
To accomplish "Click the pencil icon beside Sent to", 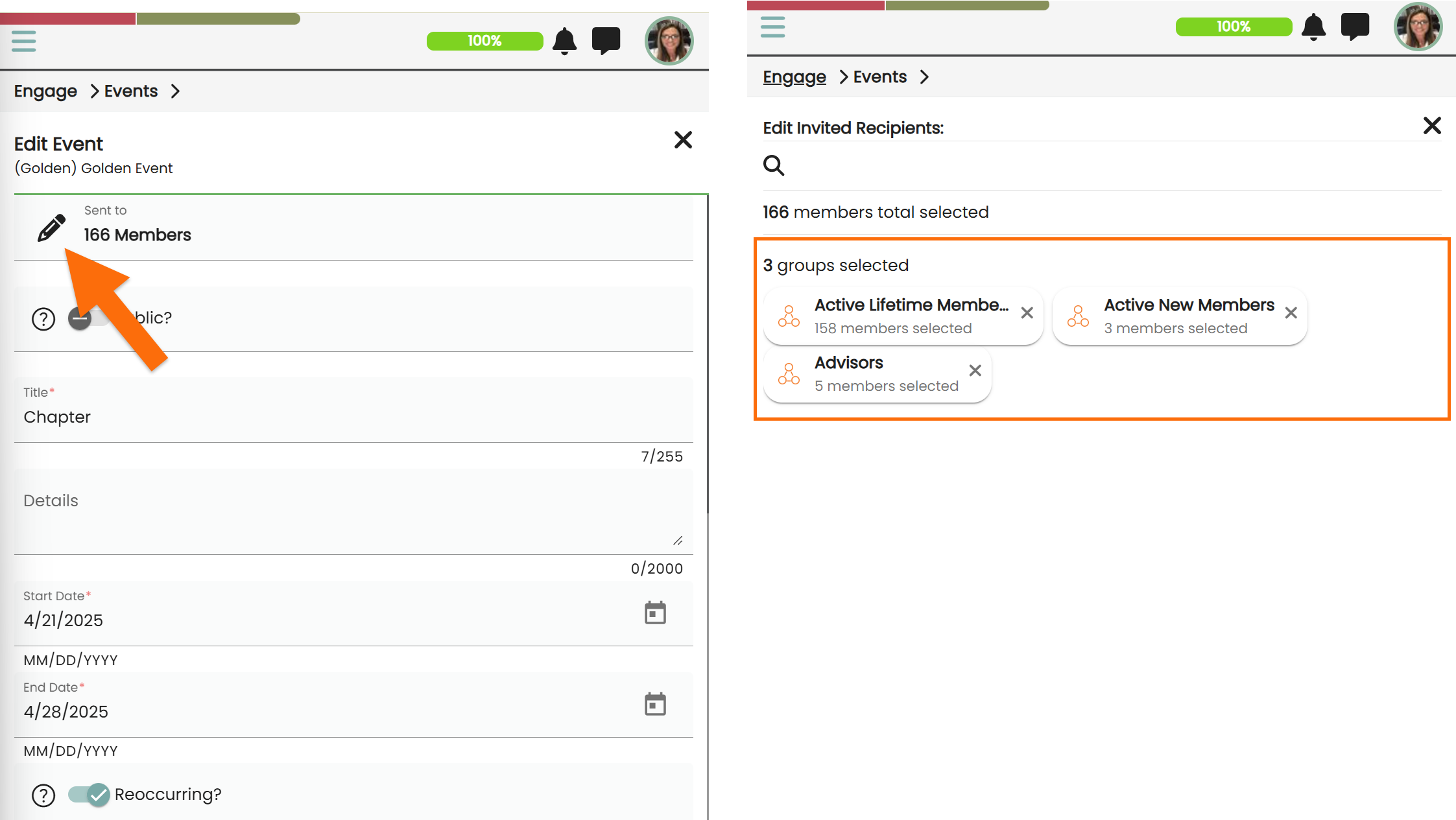I will click(x=51, y=228).
